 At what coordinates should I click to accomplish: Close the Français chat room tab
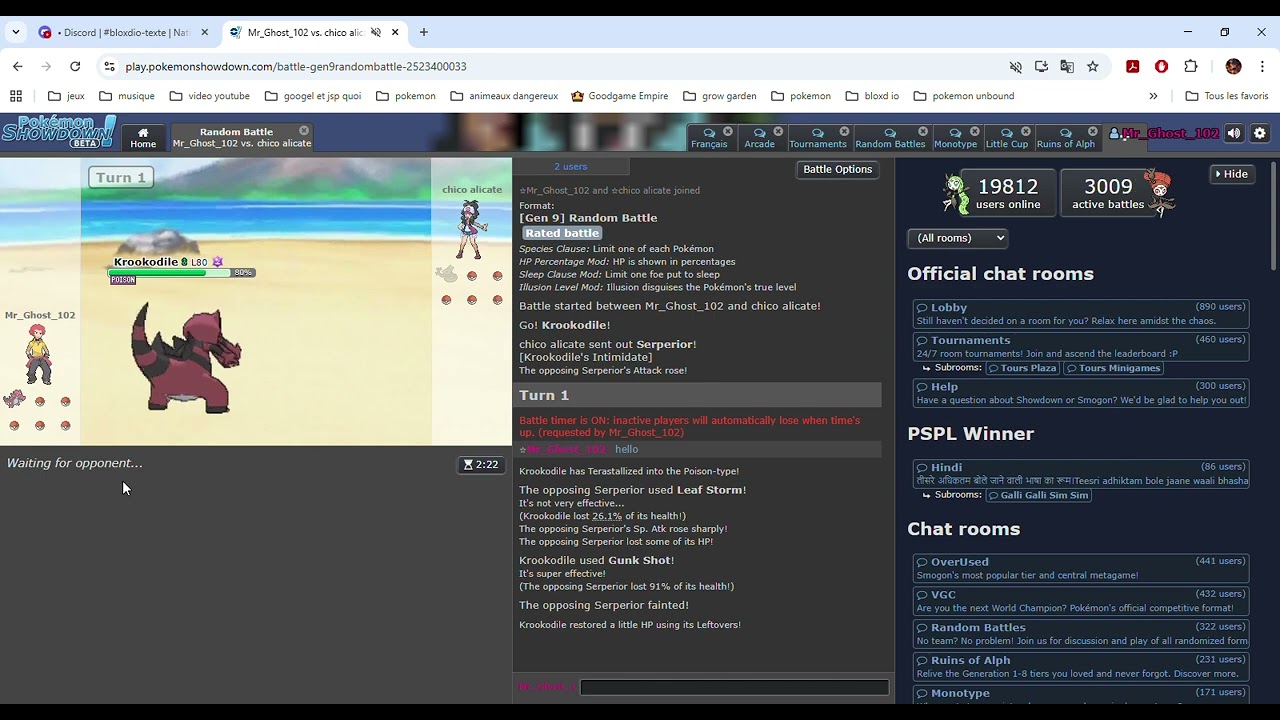pos(728,131)
